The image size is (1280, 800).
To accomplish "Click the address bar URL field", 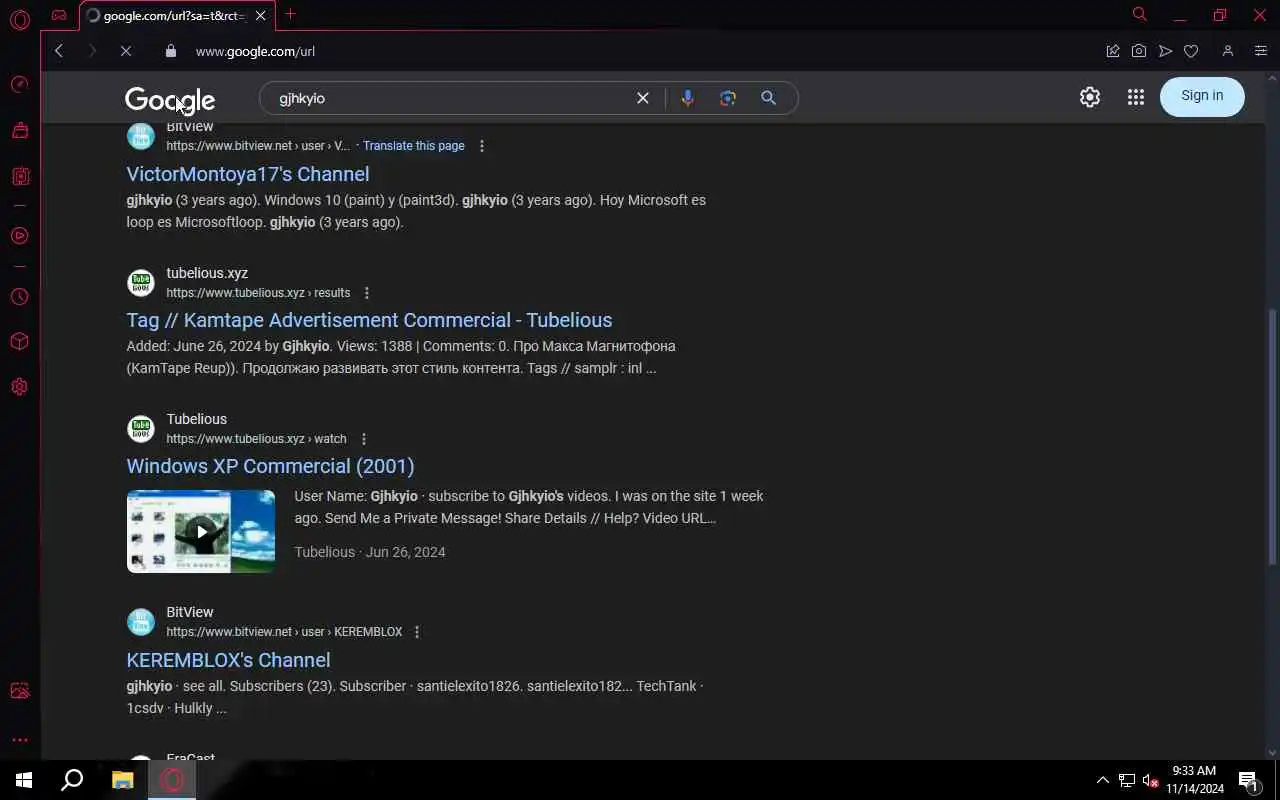I will click(640, 51).
